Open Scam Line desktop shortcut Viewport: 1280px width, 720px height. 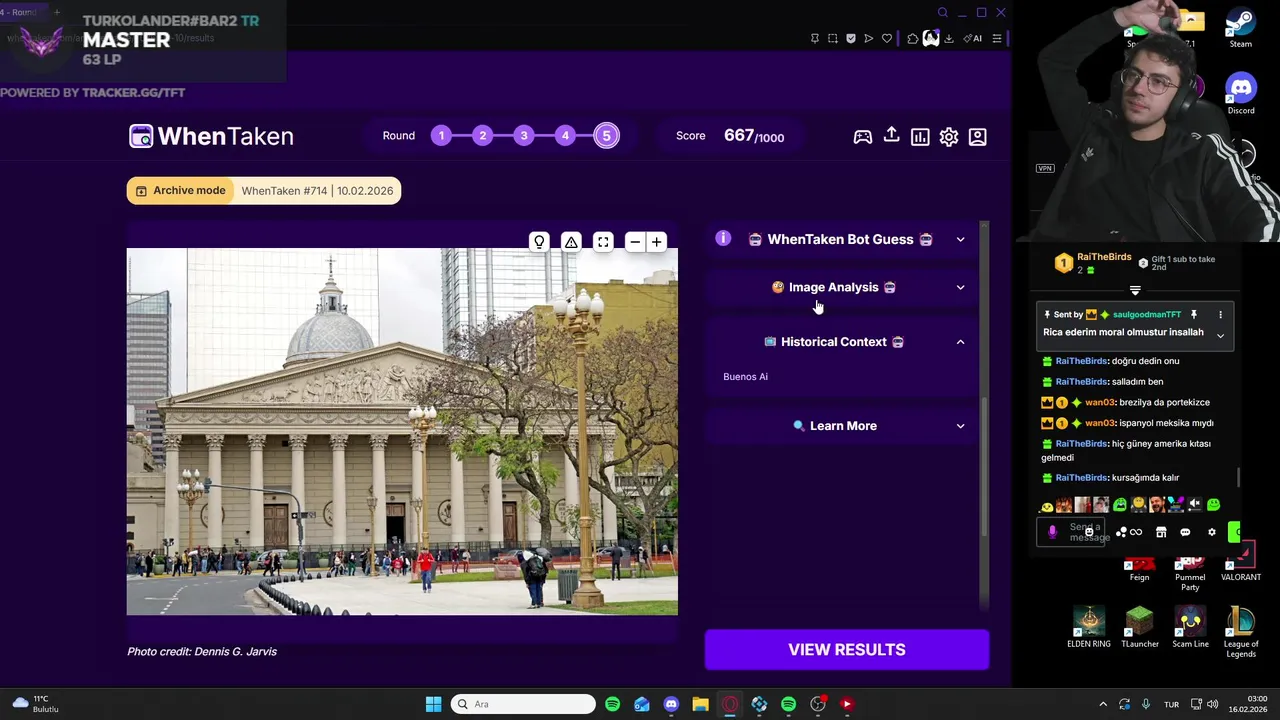[1190, 627]
